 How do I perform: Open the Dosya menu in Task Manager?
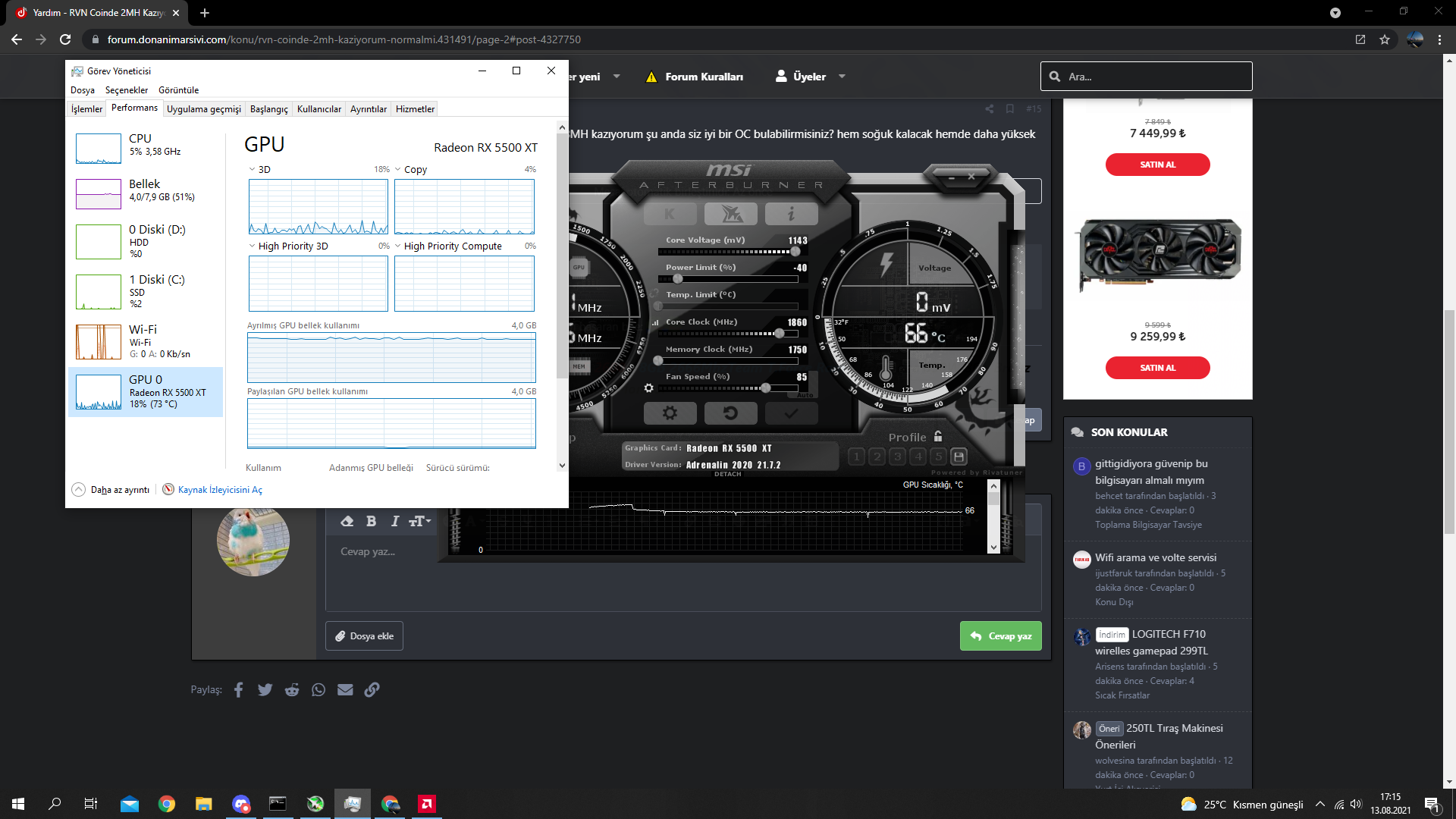[x=83, y=89]
